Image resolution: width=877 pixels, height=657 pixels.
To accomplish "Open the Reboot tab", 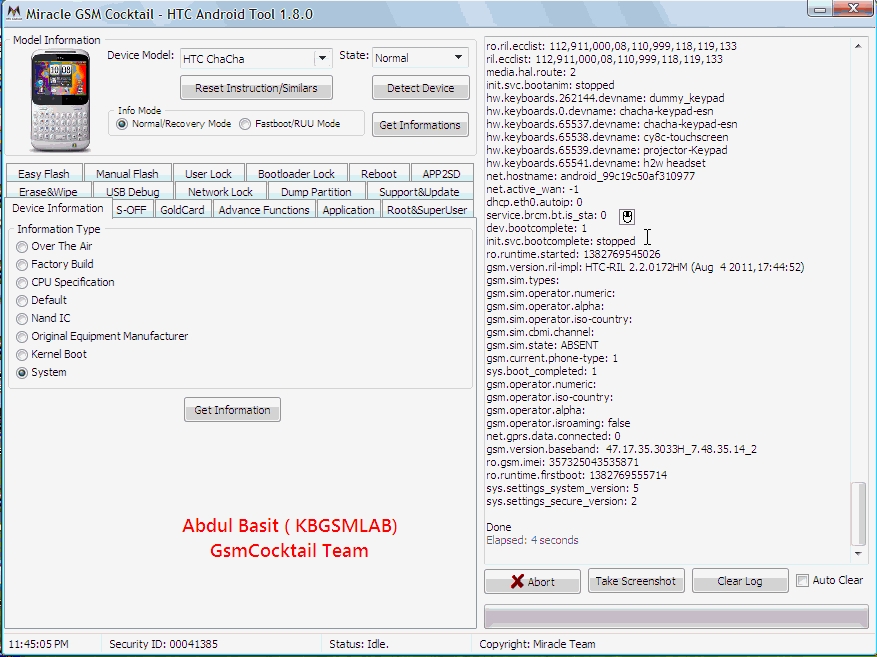I will [379, 174].
